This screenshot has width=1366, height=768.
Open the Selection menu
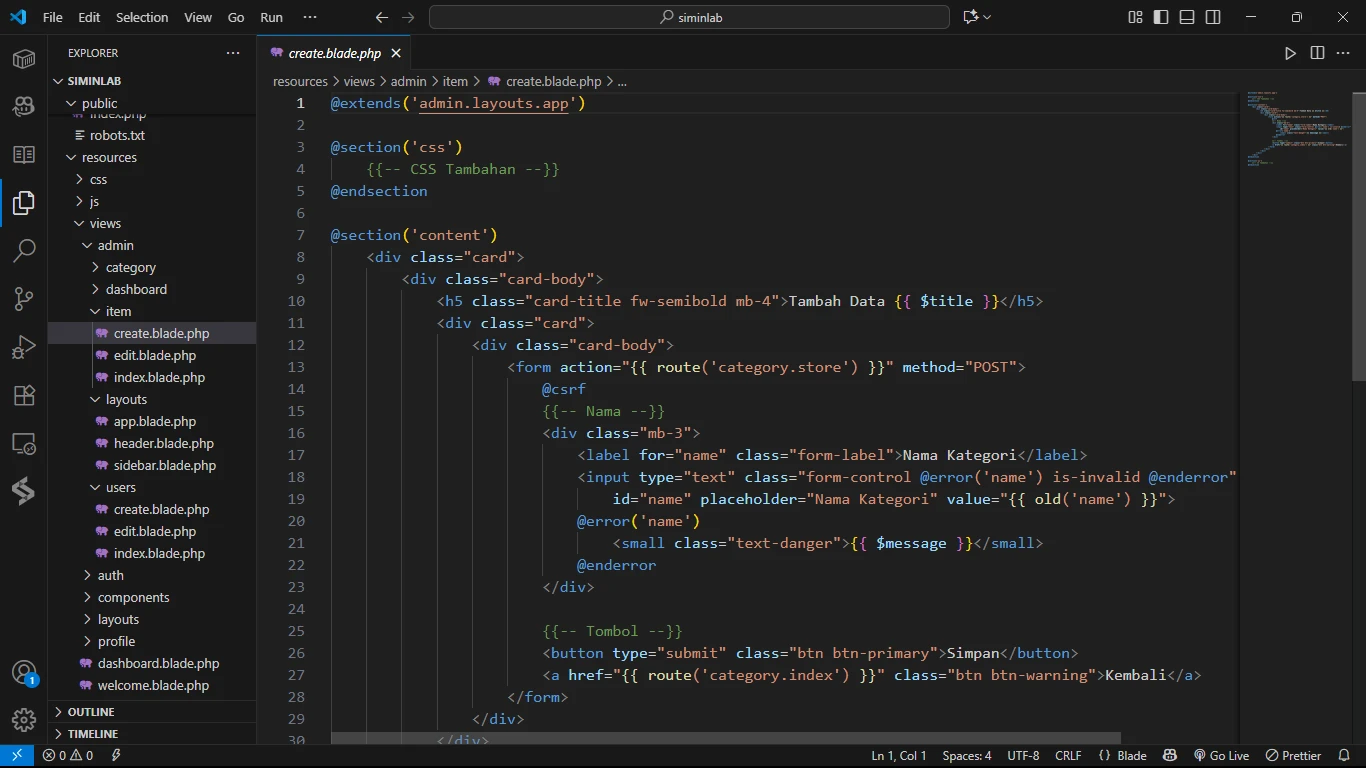tap(142, 17)
